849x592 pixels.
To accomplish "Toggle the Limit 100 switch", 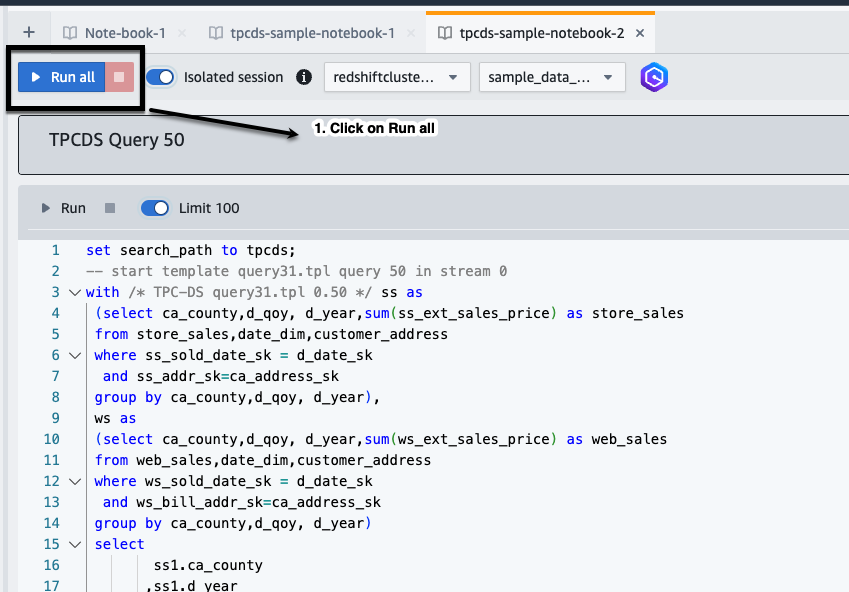I will click(155, 208).
